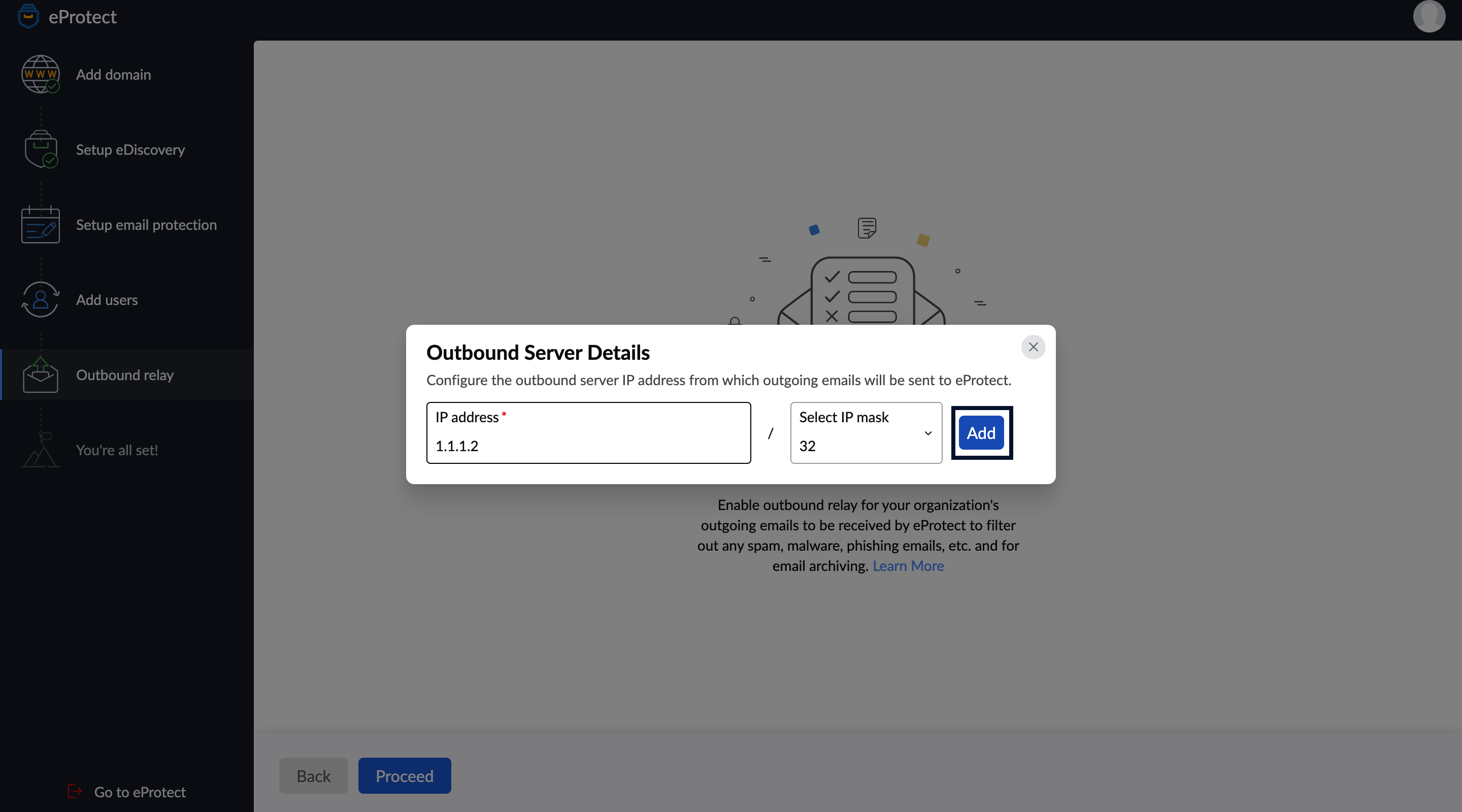
Task: Click the IP mask dropdown chevron arrow
Action: click(928, 433)
